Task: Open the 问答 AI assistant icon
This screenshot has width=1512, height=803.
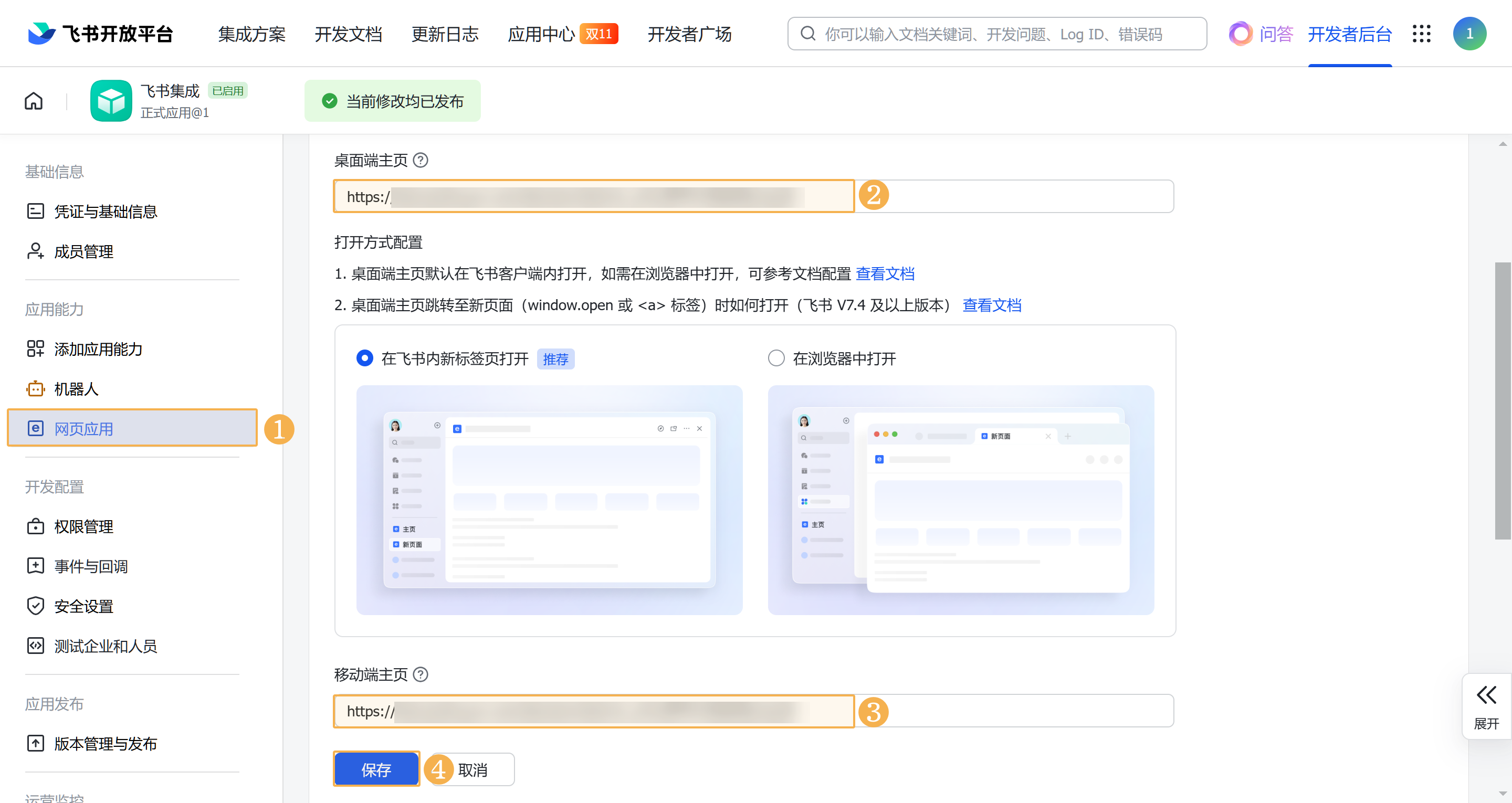Action: point(1240,34)
